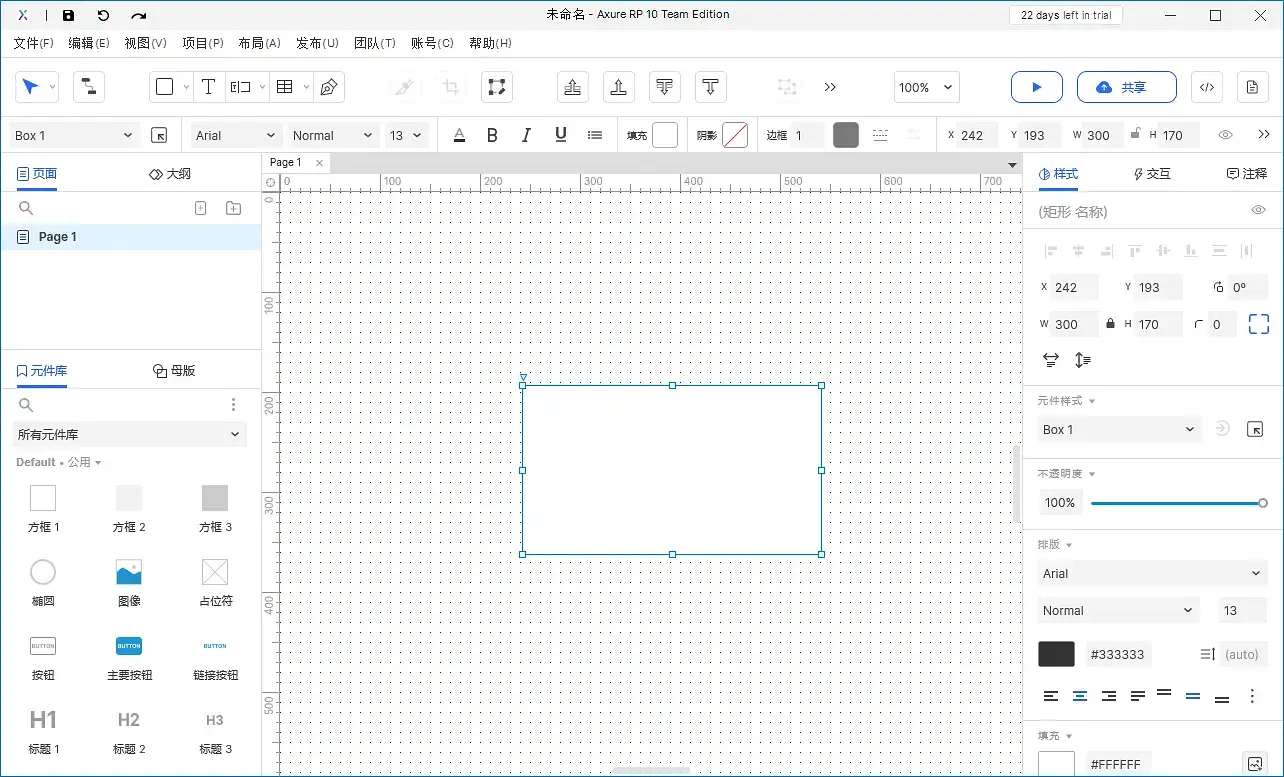Select the Pen drawing tool
The width and height of the screenshot is (1284, 777).
click(328, 87)
